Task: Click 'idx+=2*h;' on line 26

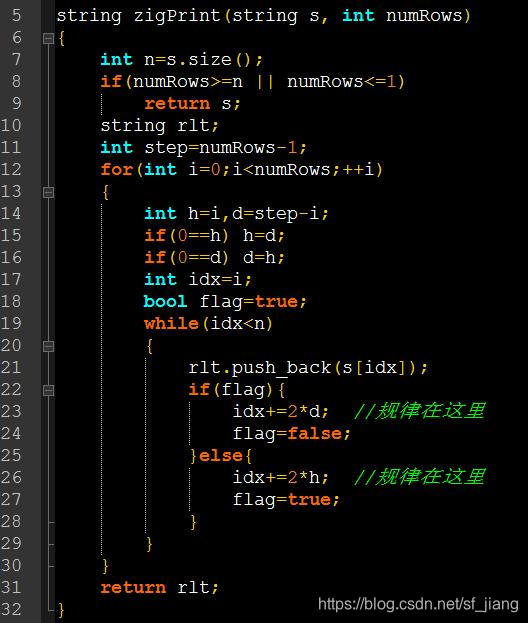Action: (280, 478)
